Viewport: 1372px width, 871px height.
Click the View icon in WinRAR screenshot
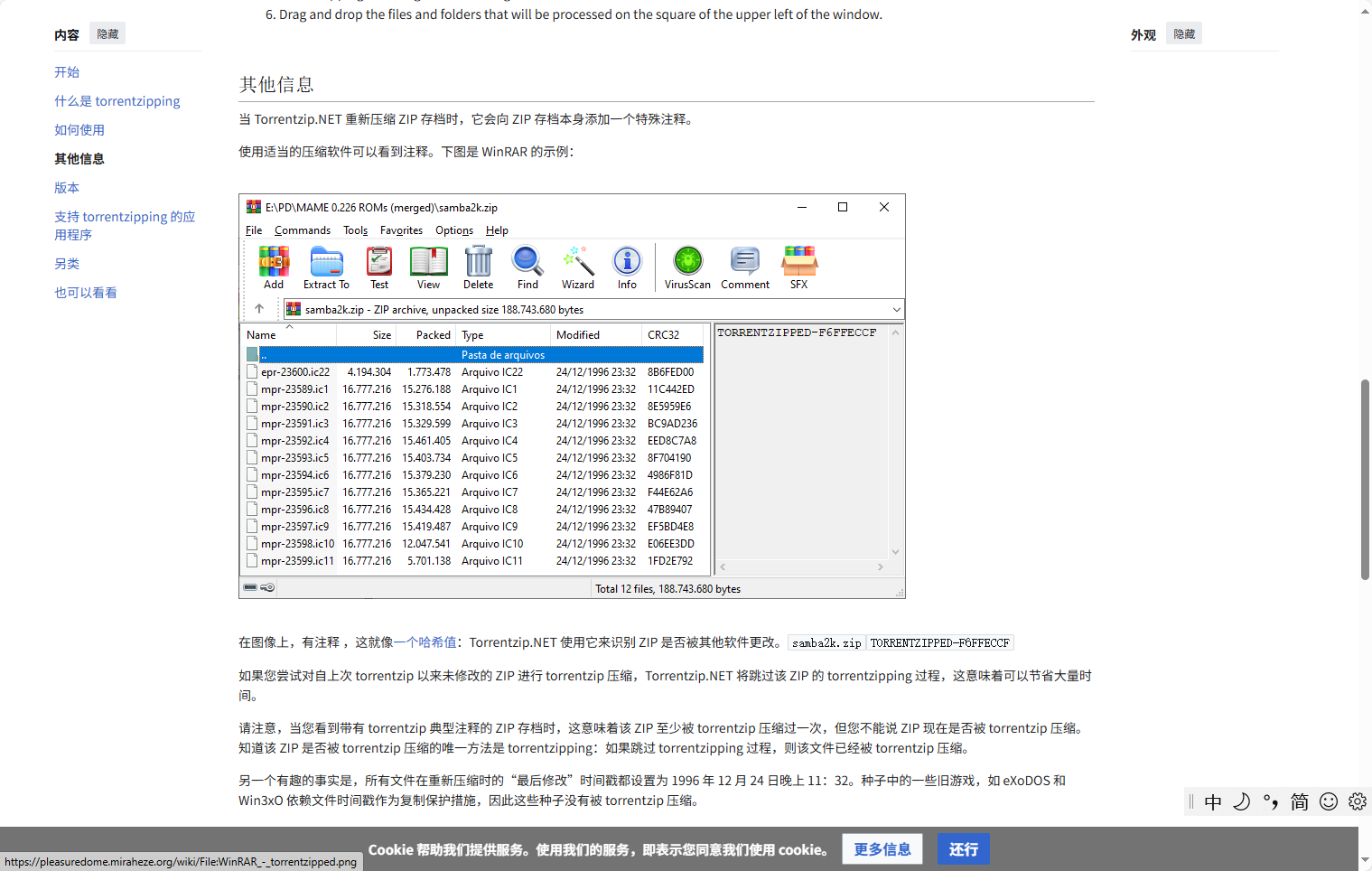[x=428, y=267]
